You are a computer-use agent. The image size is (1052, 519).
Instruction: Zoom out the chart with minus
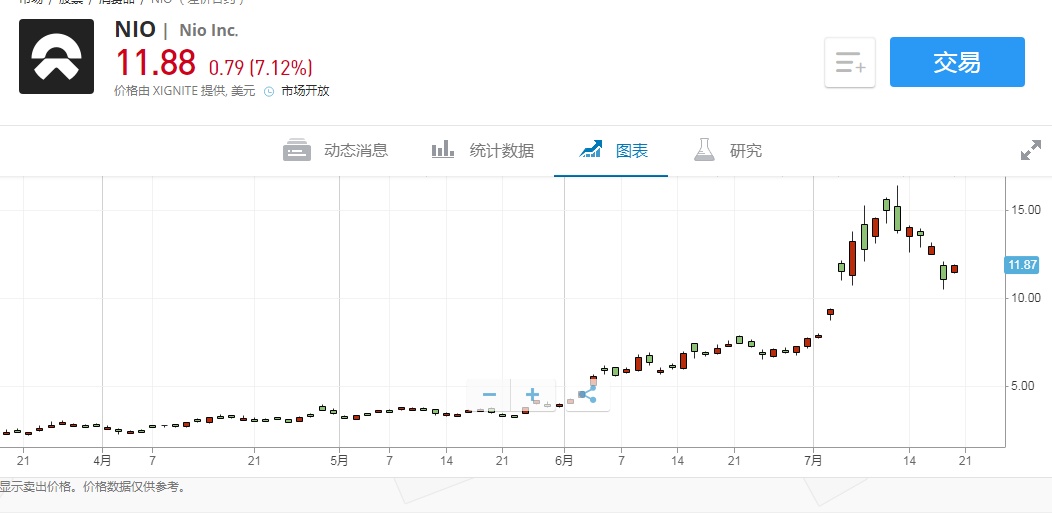click(489, 395)
